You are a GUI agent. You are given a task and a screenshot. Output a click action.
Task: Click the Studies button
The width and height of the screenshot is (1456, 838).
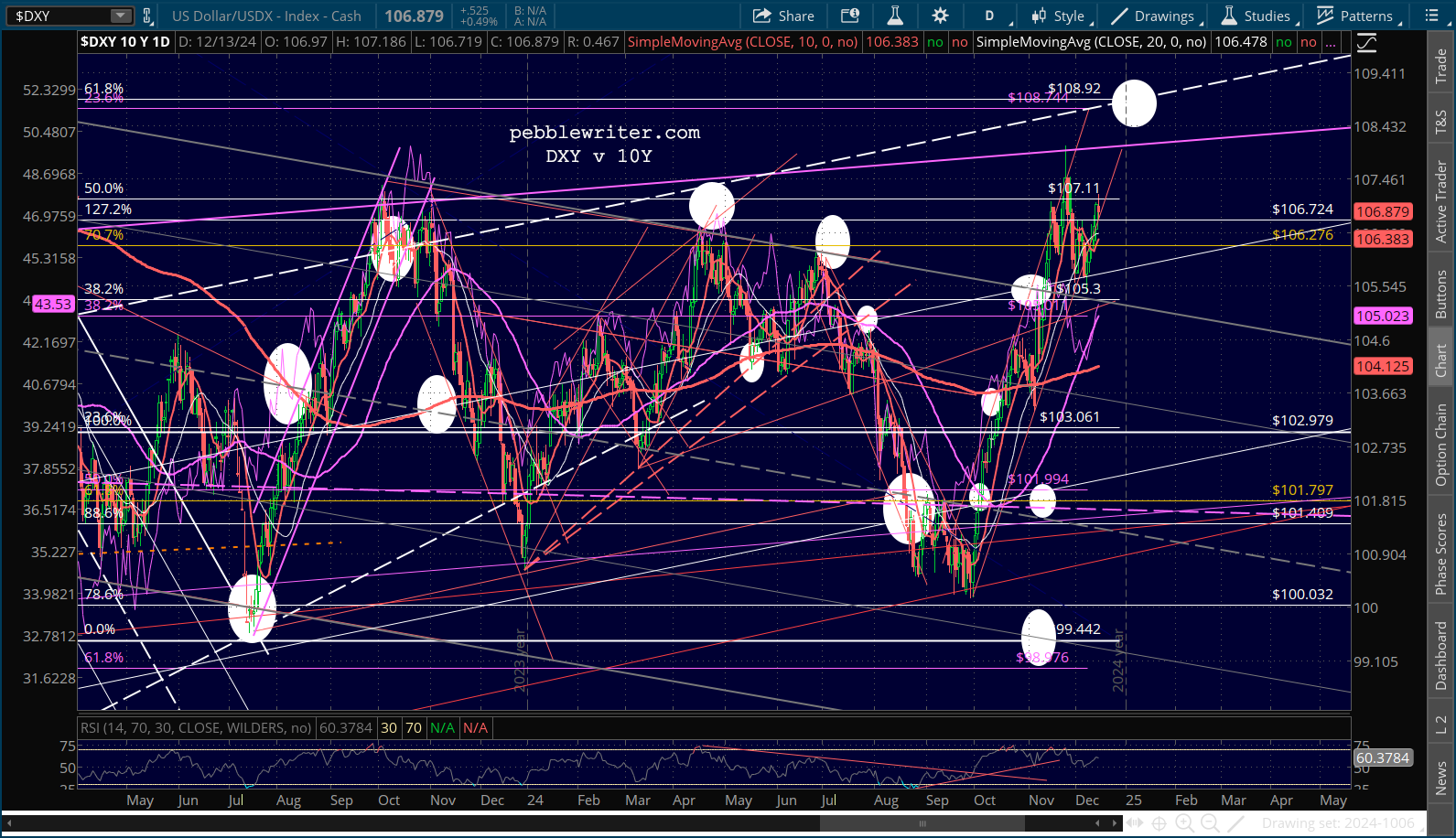point(1256,16)
